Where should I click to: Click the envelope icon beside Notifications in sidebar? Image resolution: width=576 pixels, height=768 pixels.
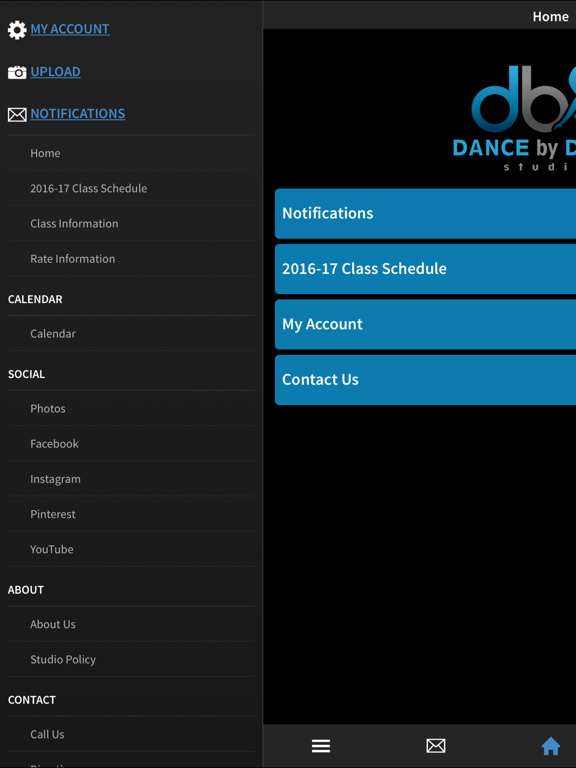(x=17, y=115)
